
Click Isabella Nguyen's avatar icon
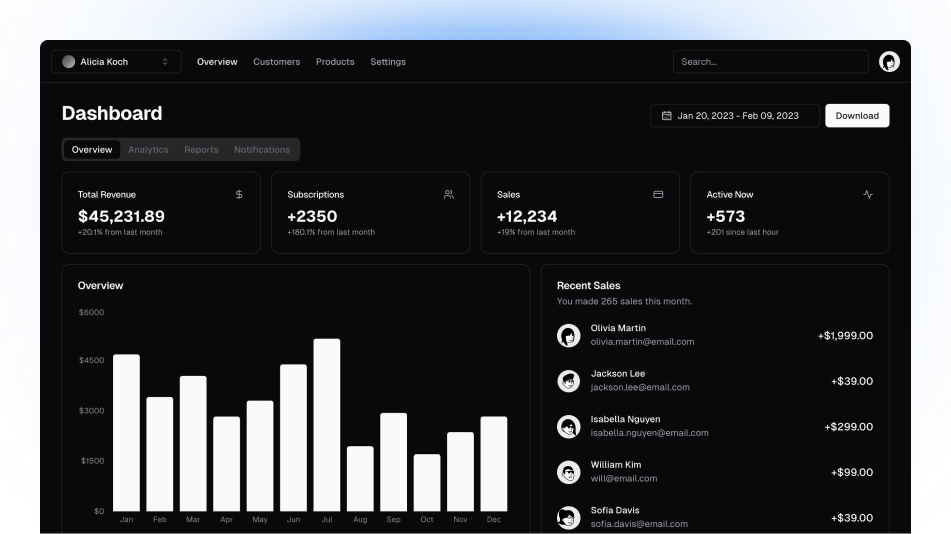(569, 427)
